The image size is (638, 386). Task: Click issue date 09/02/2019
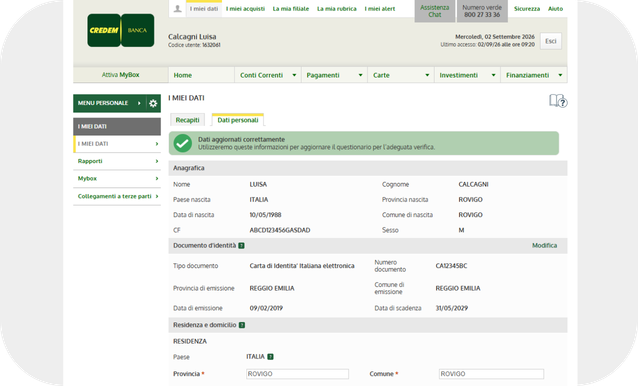point(266,308)
